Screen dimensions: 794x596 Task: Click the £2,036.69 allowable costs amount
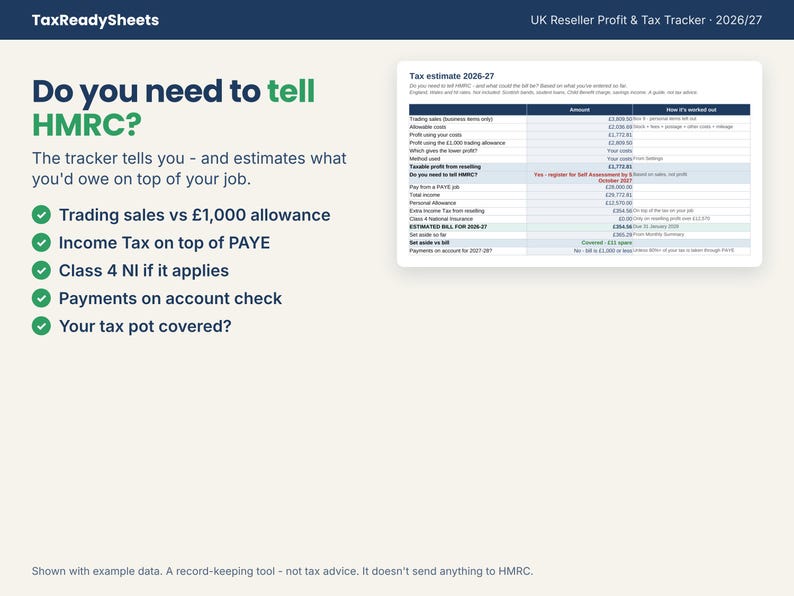[620, 127]
